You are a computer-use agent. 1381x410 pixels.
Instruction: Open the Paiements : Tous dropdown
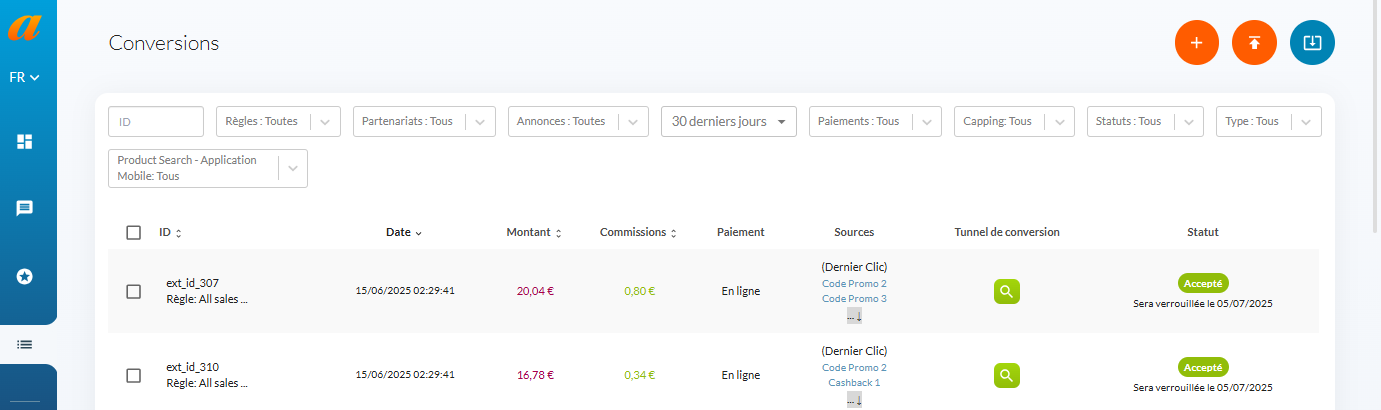point(875,121)
